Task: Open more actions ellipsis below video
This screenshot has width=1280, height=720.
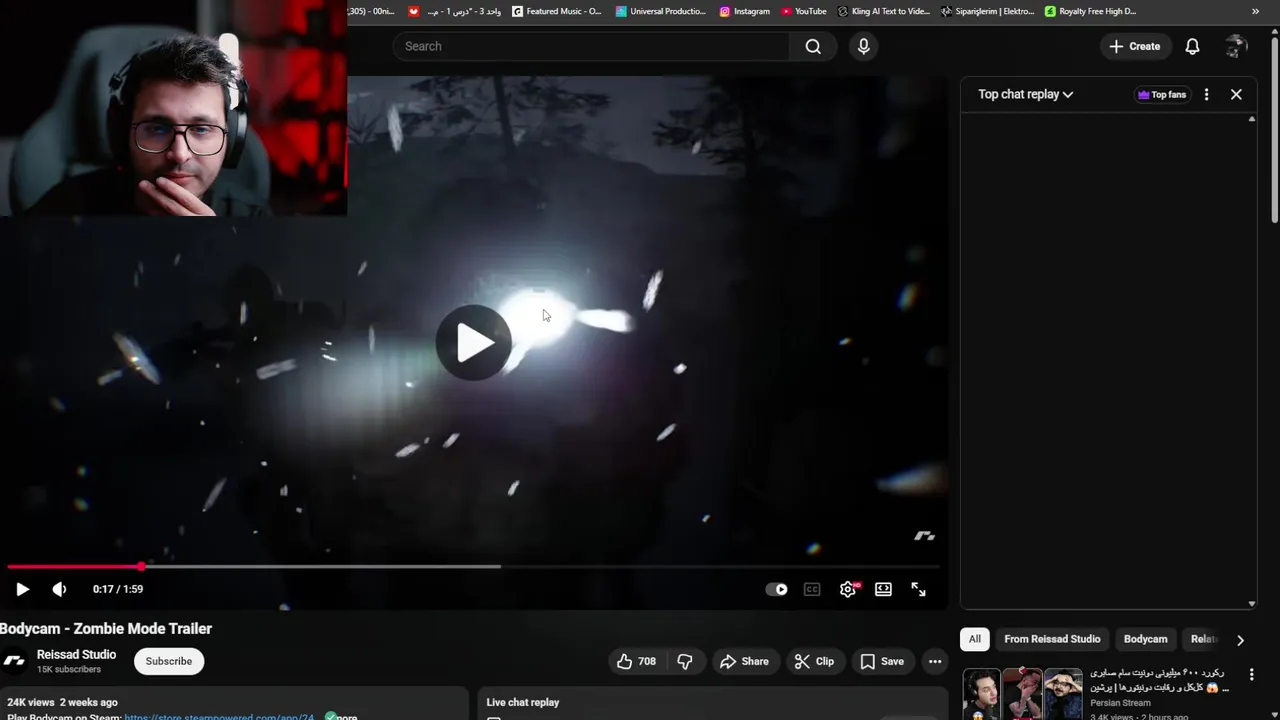Action: click(935, 661)
